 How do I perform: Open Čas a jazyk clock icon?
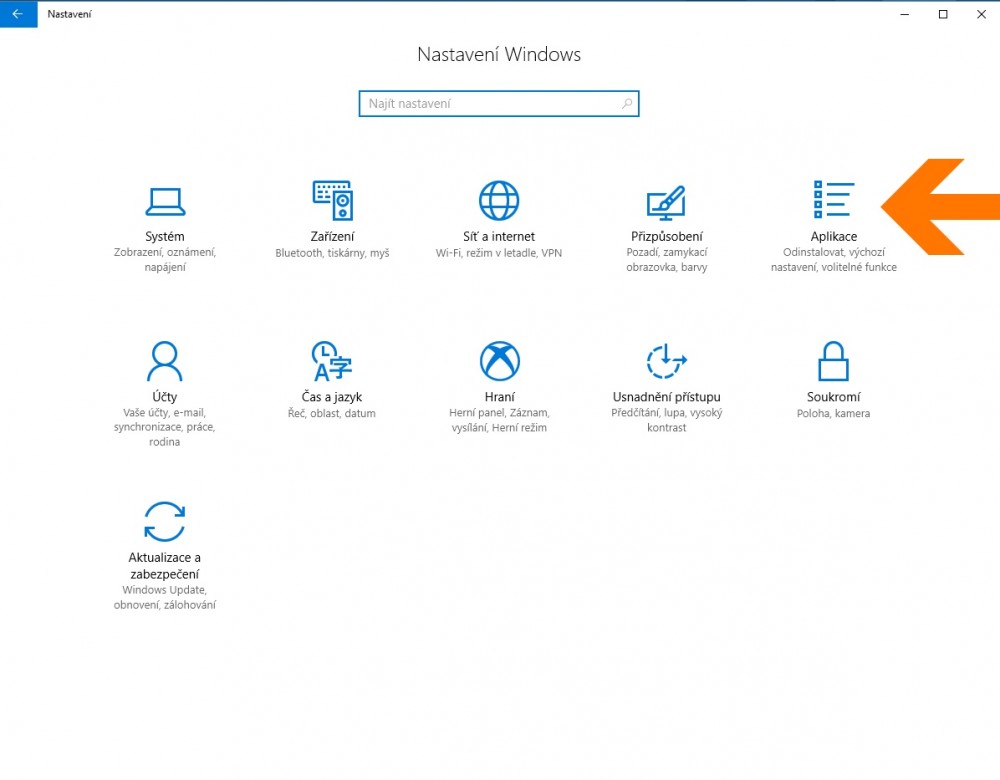point(332,360)
